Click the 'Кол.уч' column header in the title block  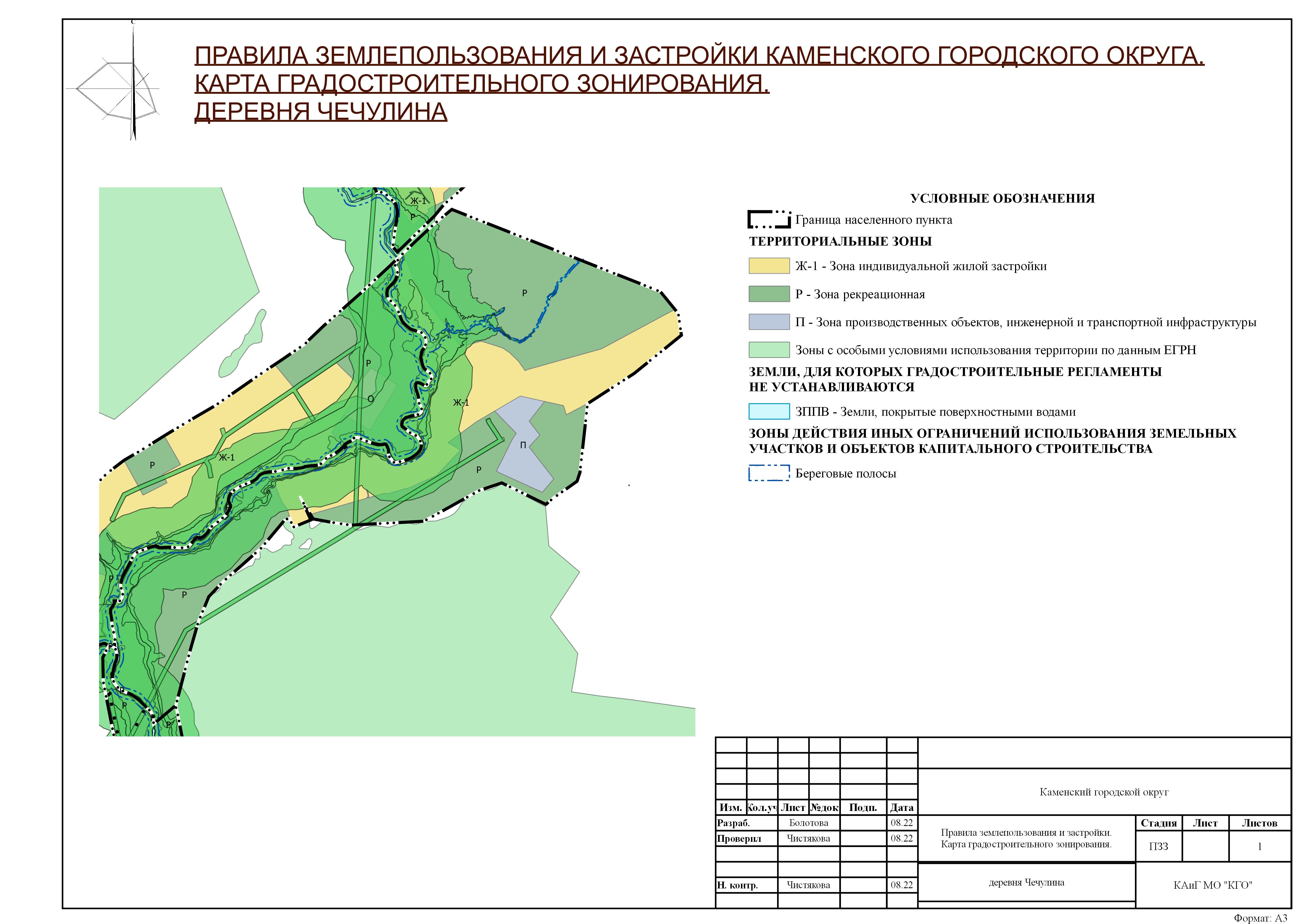click(762, 807)
